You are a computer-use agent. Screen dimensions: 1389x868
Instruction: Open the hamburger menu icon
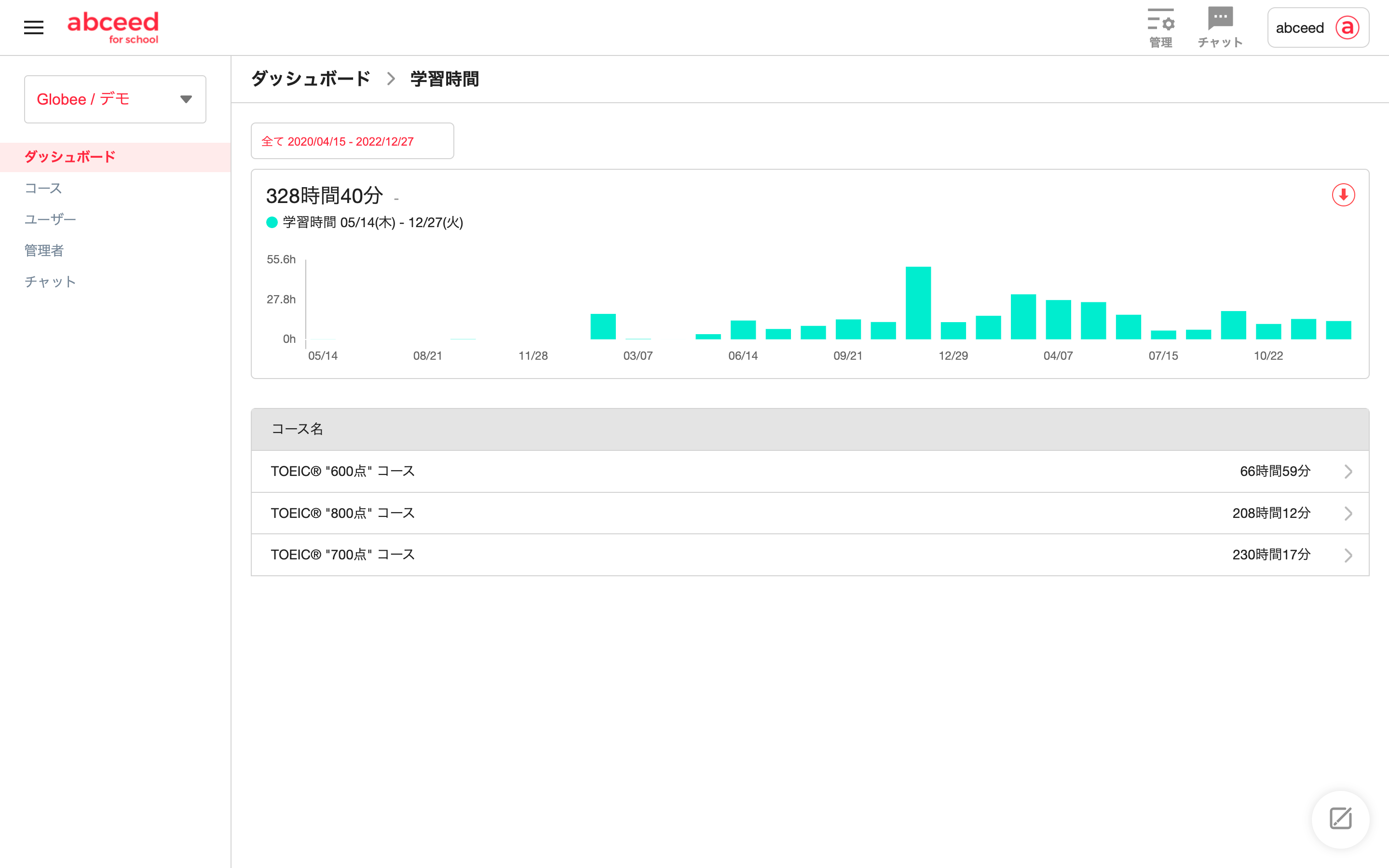click(x=33, y=27)
